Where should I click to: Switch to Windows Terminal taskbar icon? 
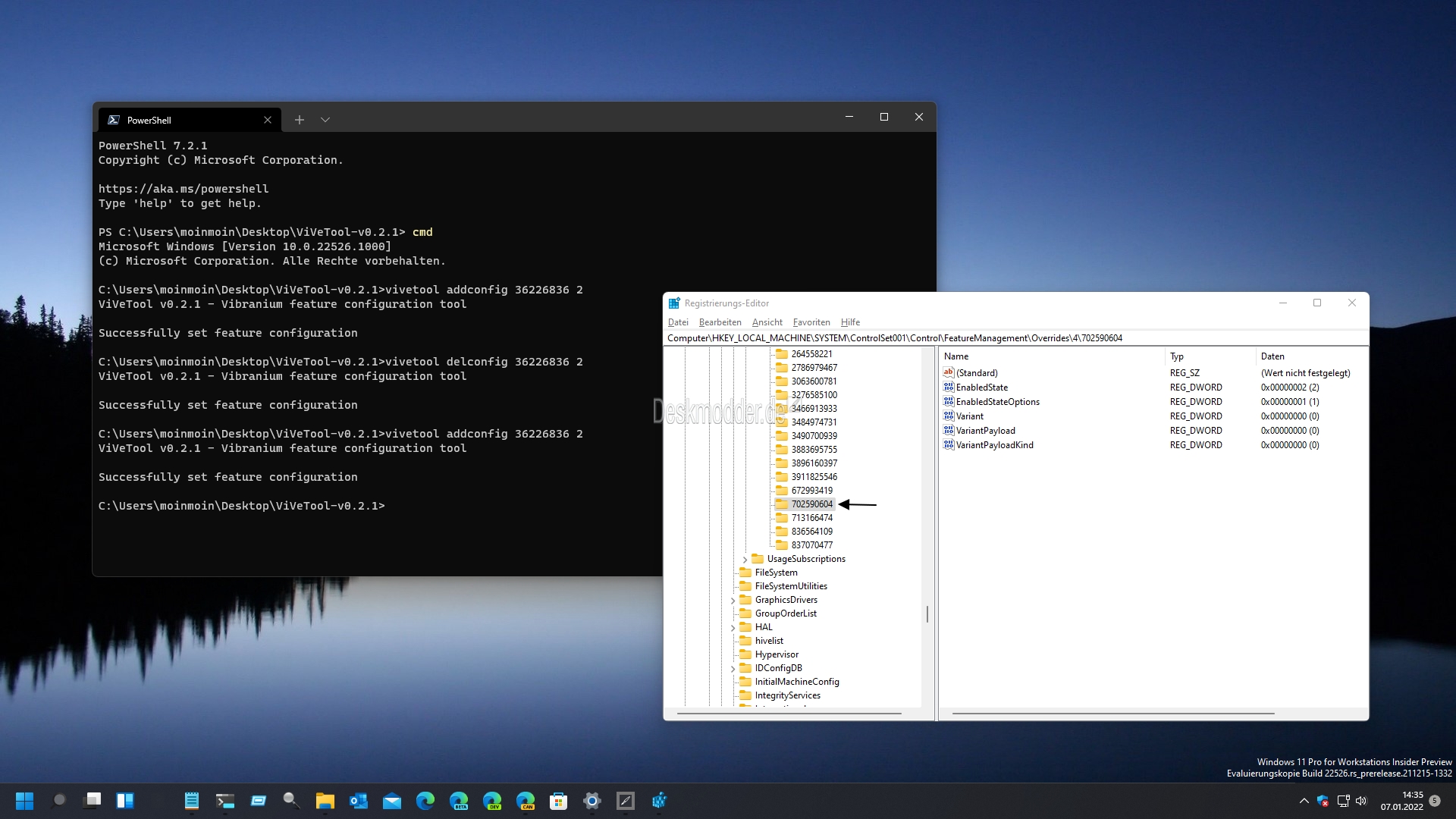pos(225,801)
